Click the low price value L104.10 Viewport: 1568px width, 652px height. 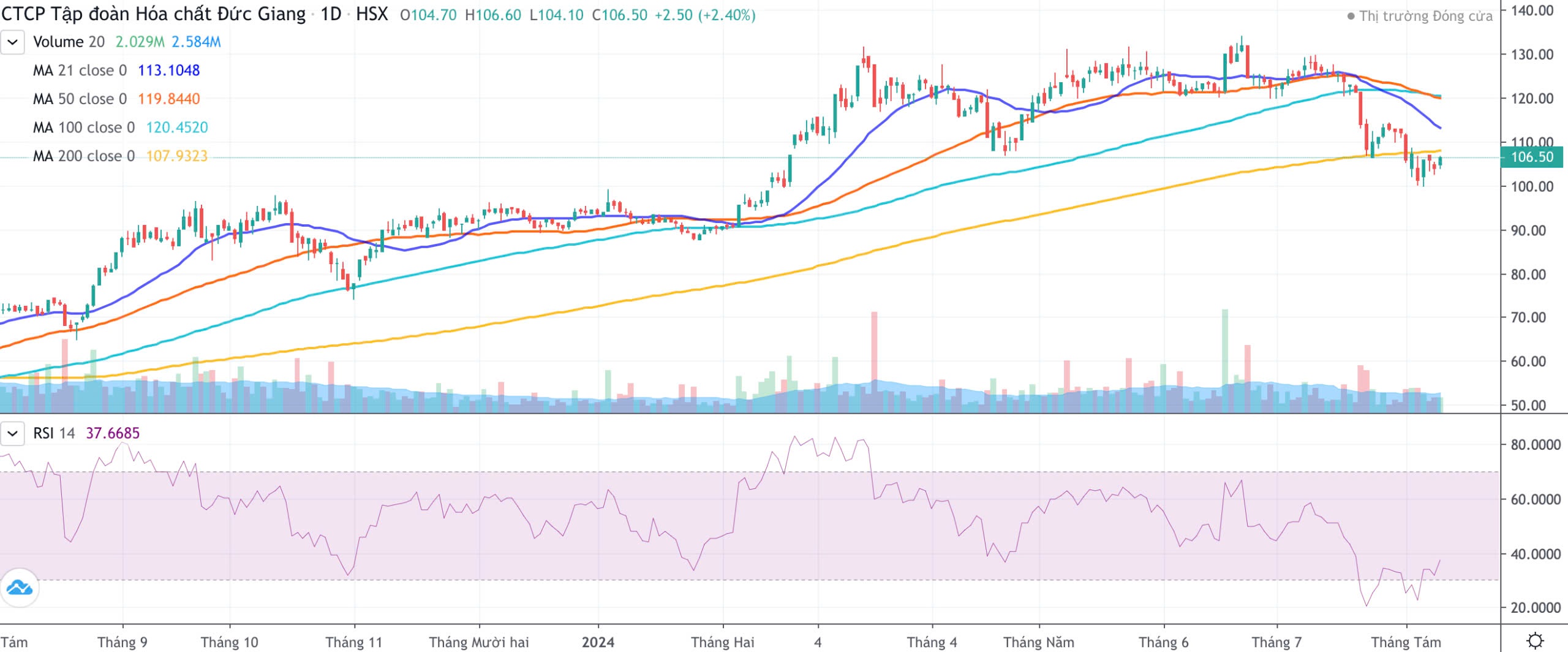click(x=557, y=15)
